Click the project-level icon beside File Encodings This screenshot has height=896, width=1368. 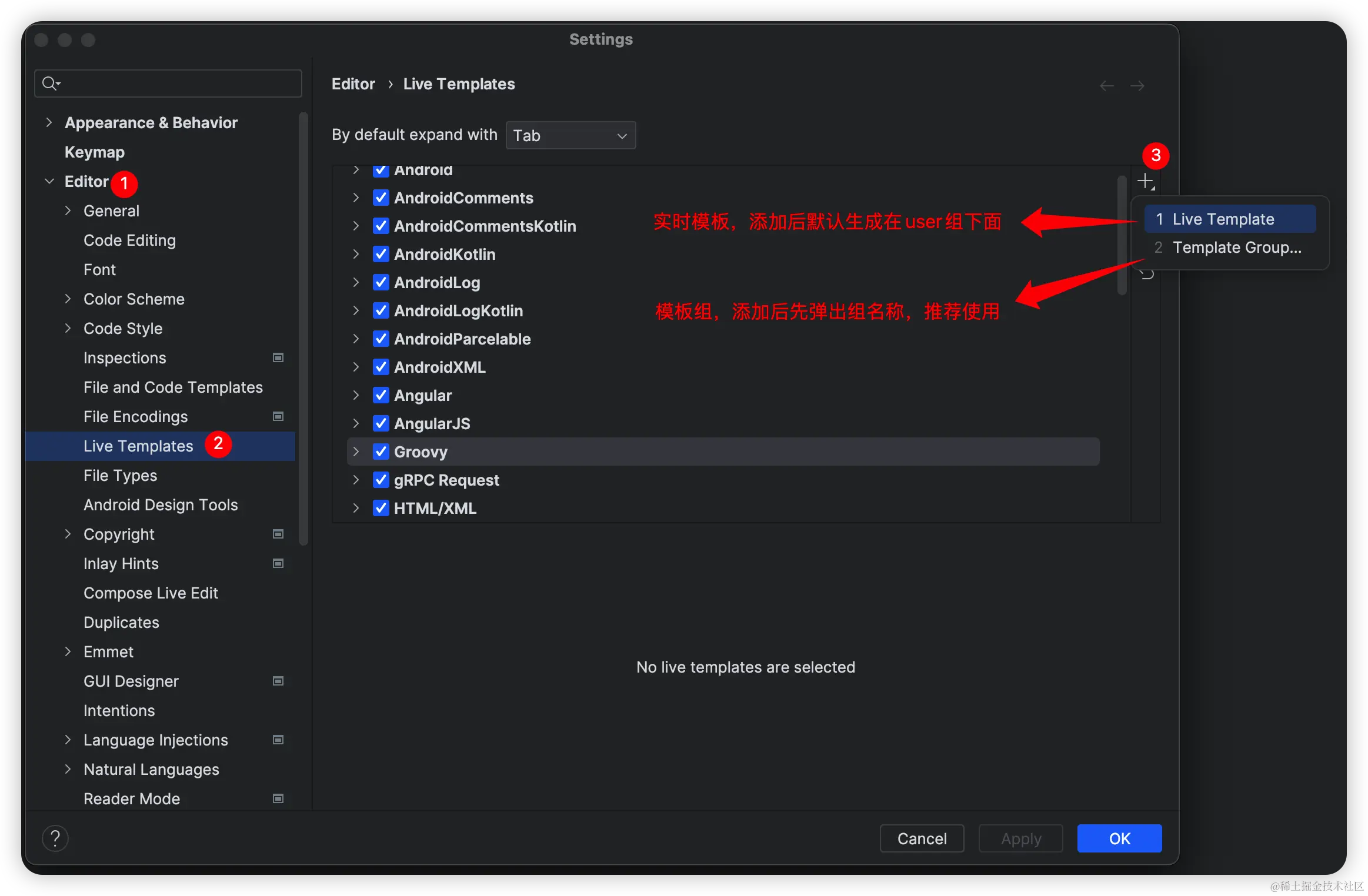coord(278,416)
